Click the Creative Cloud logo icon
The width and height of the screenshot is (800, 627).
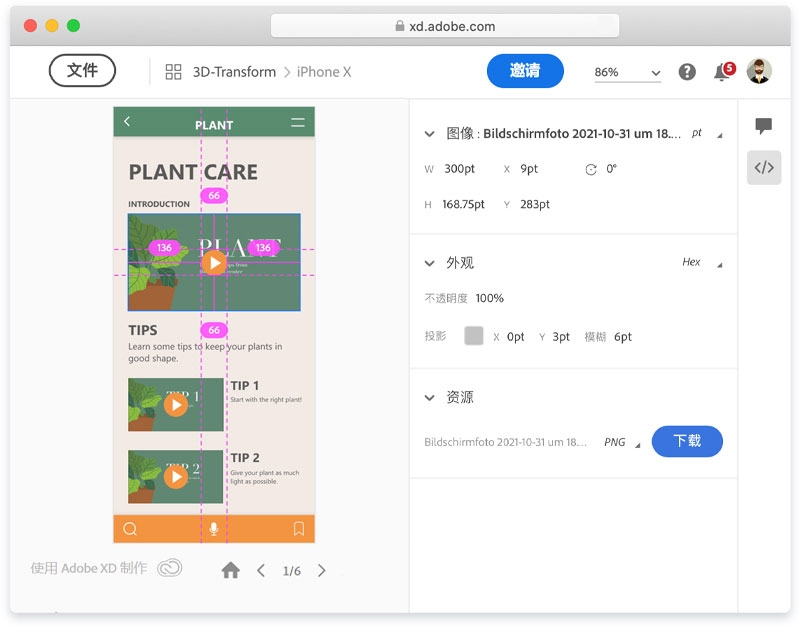169,568
